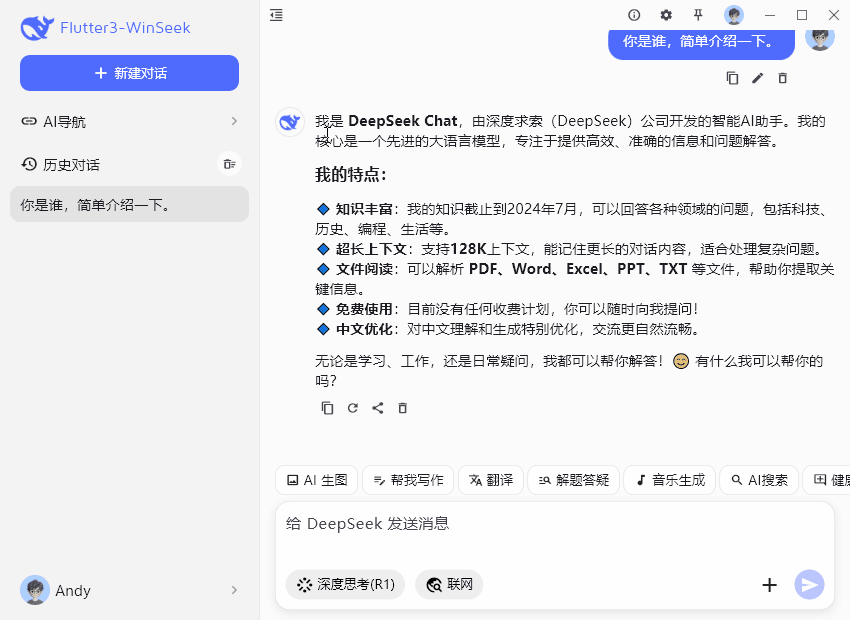Collapse the sidebar with the top-left menu icon
850x620 pixels.
(276, 15)
